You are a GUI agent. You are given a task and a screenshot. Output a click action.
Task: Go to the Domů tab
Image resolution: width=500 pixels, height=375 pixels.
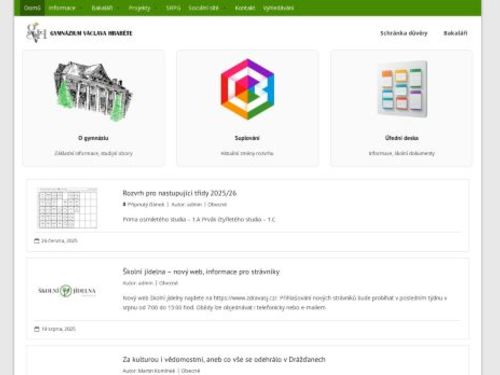click(x=32, y=8)
